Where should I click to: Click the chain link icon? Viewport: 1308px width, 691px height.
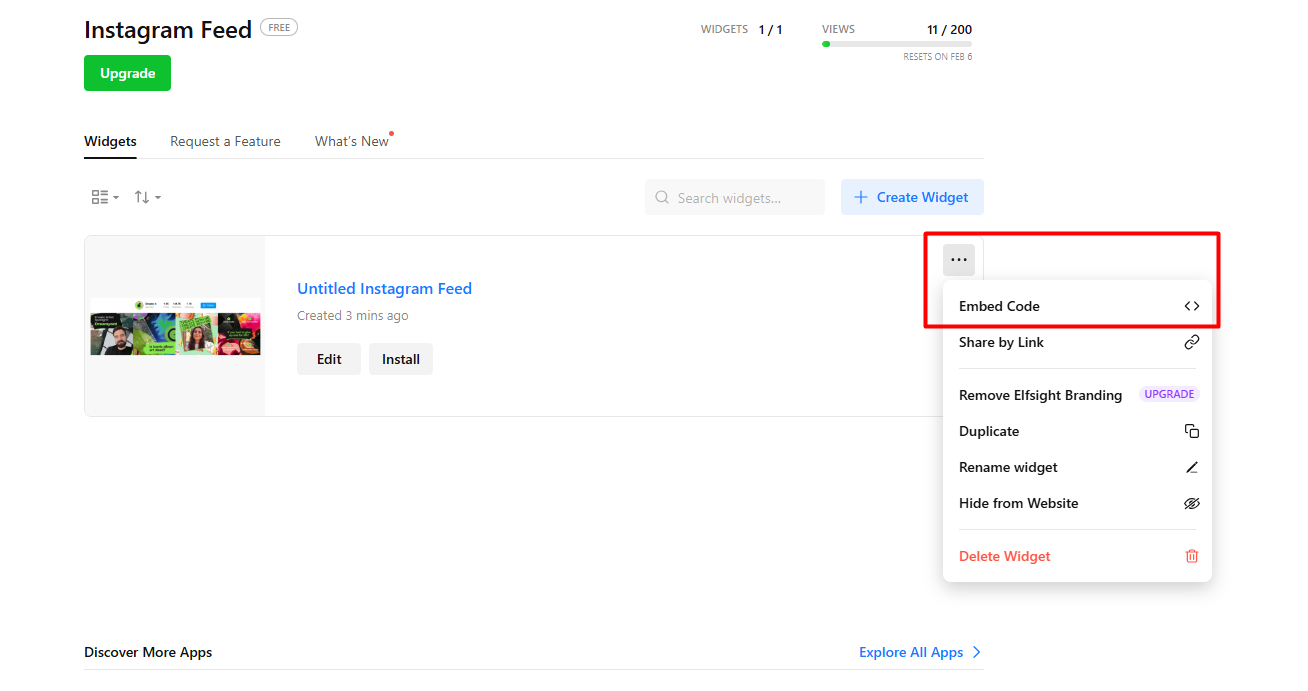(1191, 342)
